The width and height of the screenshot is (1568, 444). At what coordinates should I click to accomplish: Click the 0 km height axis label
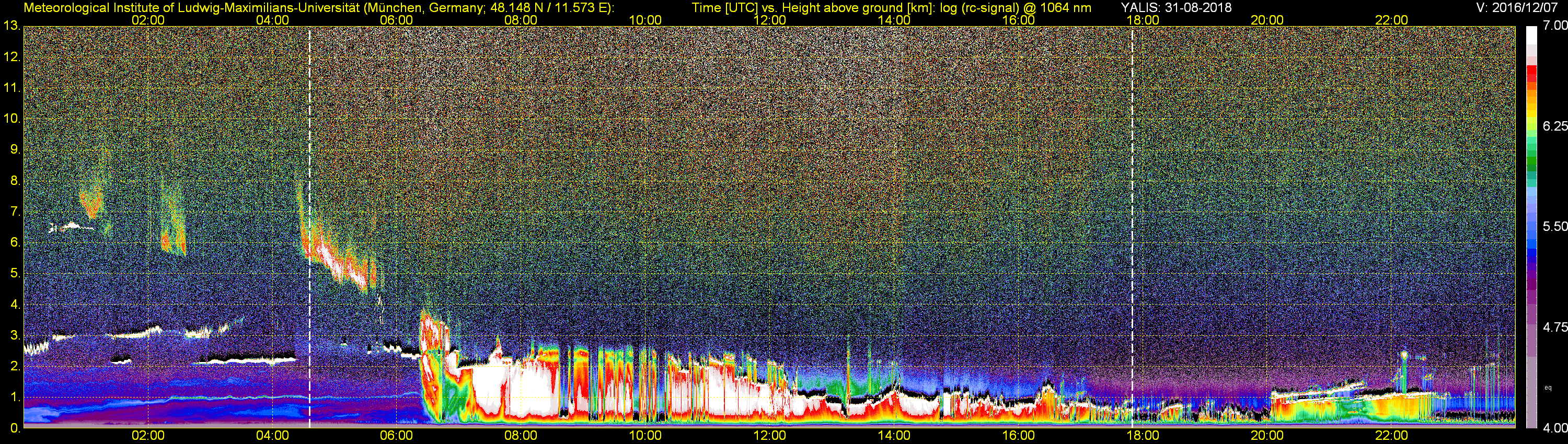(x=15, y=428)
